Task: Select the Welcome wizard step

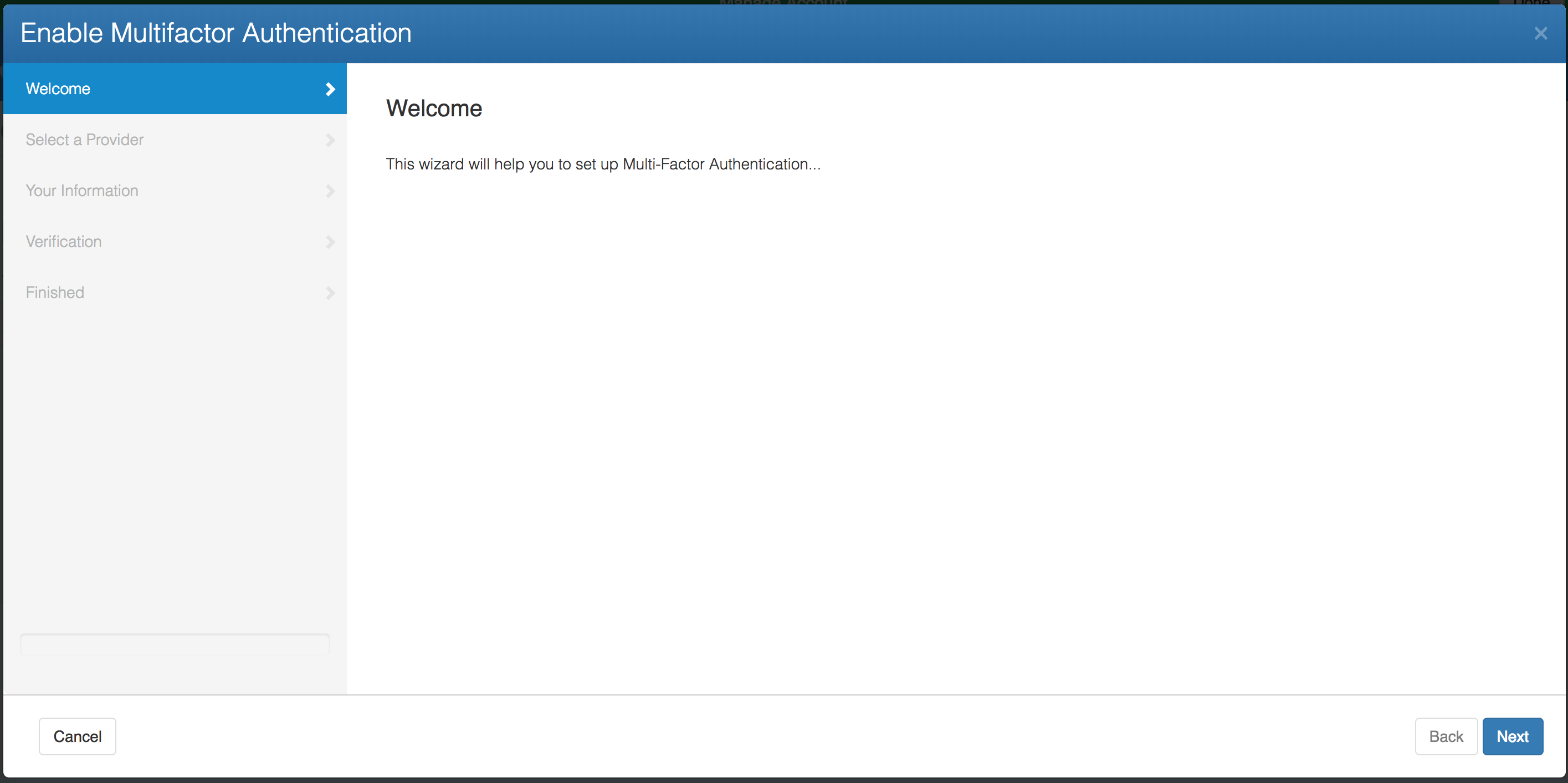Action: click(x=58, y=89)
